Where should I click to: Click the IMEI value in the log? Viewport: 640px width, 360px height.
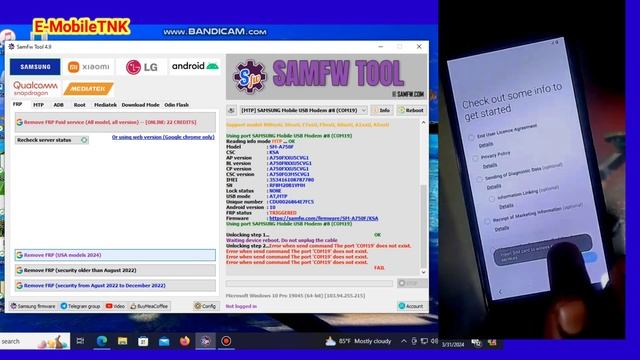click(291, 180)
